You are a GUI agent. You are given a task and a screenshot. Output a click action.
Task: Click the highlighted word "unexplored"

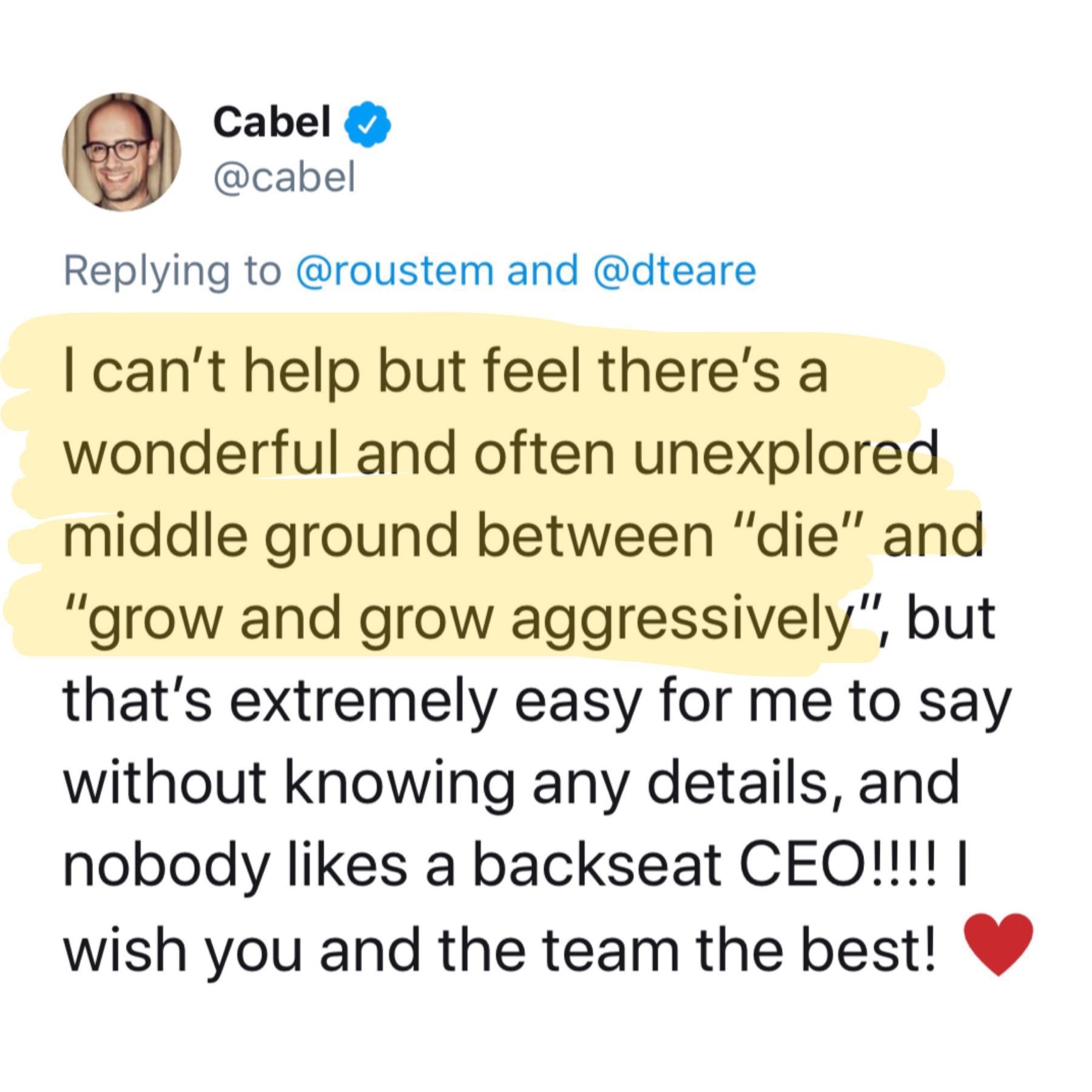(784, 455)
